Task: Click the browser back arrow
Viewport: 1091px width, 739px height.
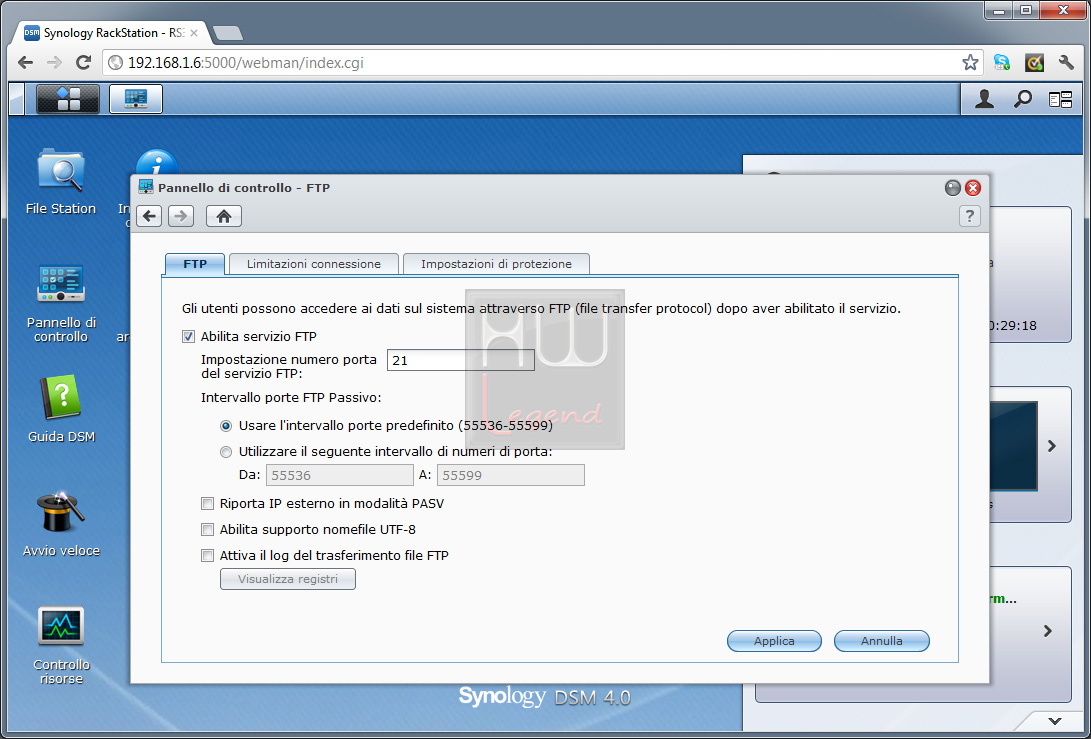Action: 25,63
